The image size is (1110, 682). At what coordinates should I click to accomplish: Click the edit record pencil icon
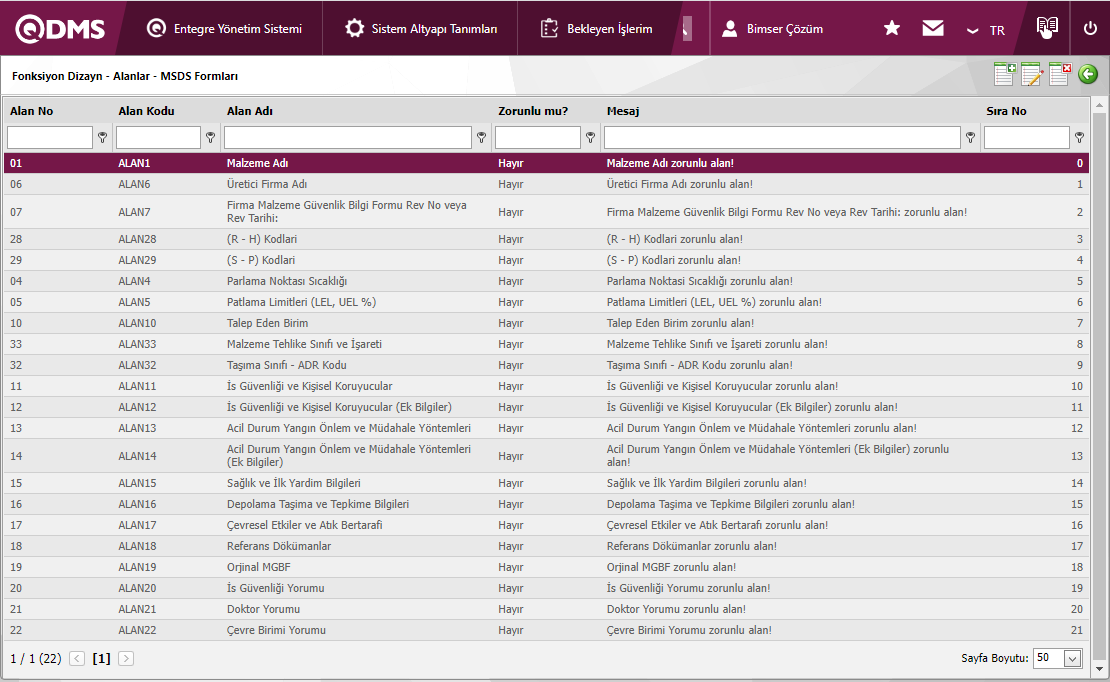click(1032, 74)
